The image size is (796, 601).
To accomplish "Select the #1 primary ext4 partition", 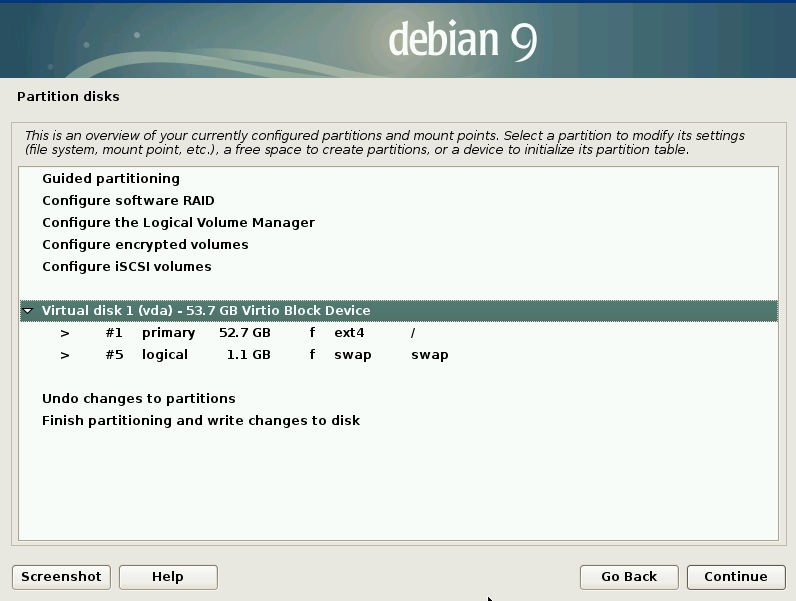I will (x=250, y=333).
